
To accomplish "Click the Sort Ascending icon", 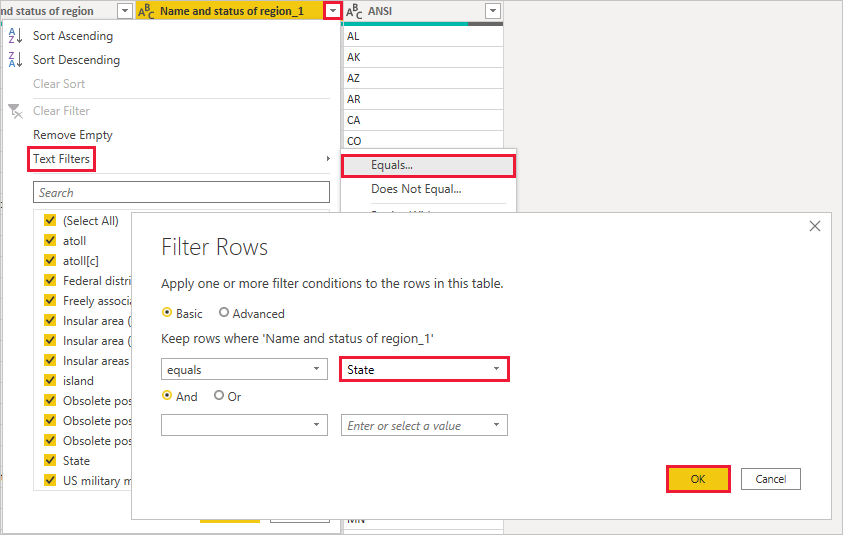I will [x=14, y=36].
